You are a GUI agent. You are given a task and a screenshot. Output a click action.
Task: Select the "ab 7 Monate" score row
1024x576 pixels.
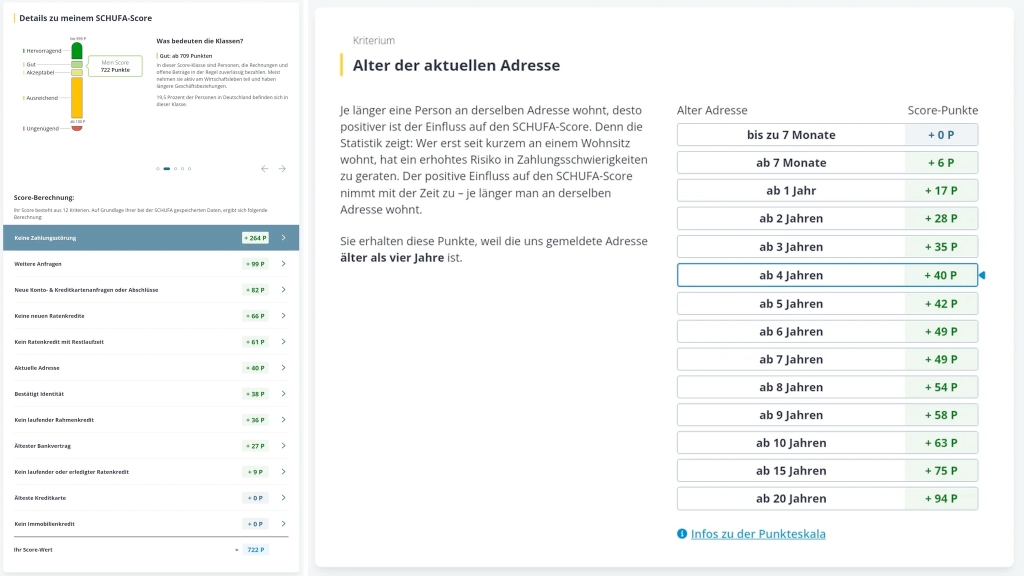click(827, 162)
